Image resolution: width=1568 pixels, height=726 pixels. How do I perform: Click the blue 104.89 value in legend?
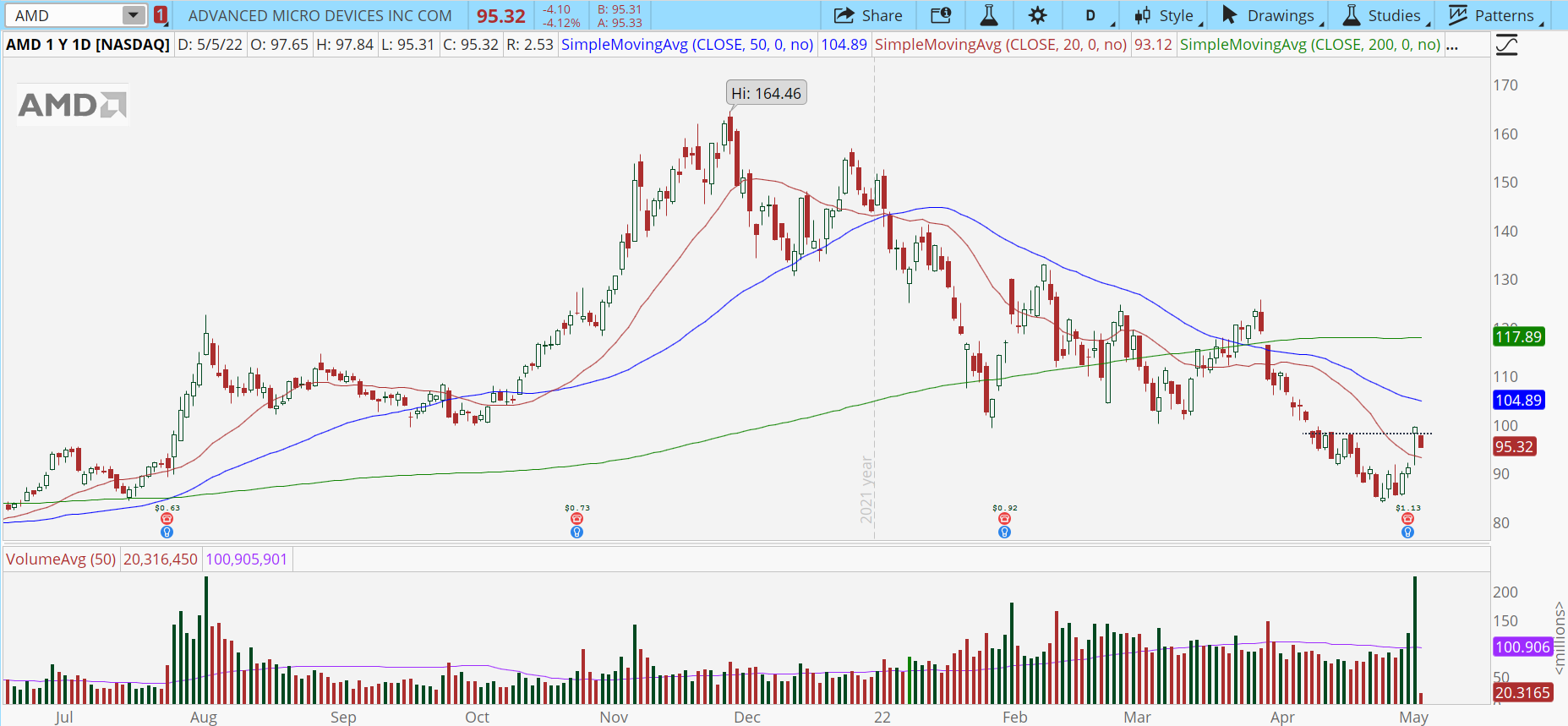coord(844,45)
